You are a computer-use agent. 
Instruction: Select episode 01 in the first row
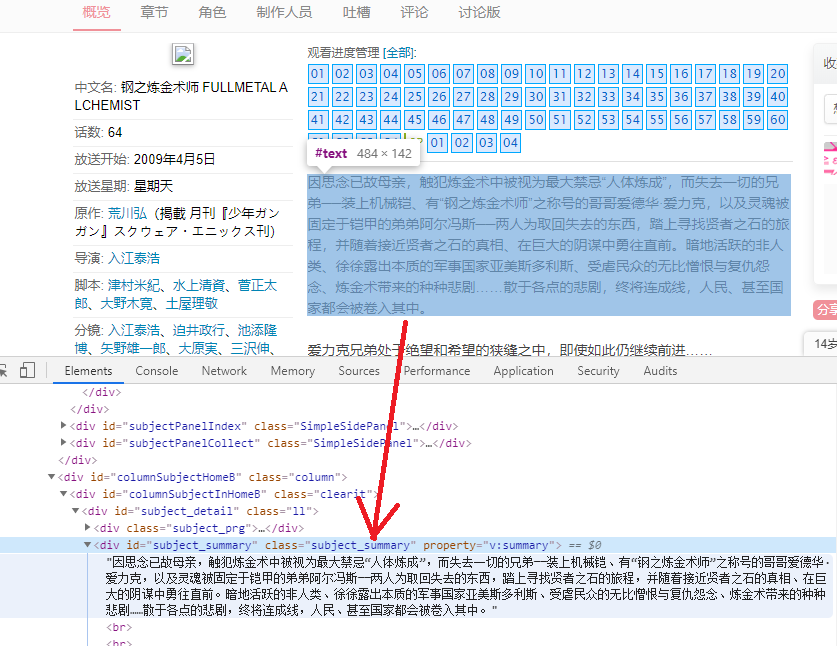[x=318, y=74]
